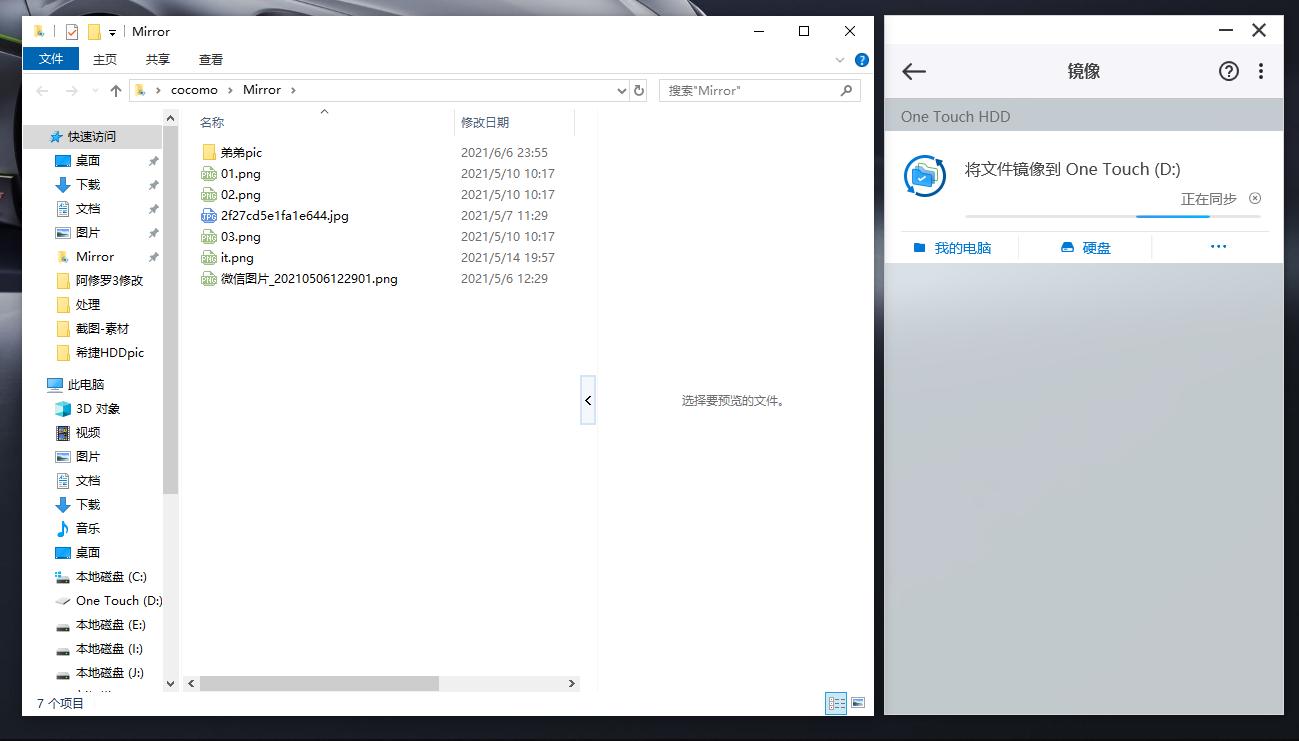Open 截图-素材 in the sidebar
The image size is (1299, 741).
pyautogui.click(x=102, y=328)
